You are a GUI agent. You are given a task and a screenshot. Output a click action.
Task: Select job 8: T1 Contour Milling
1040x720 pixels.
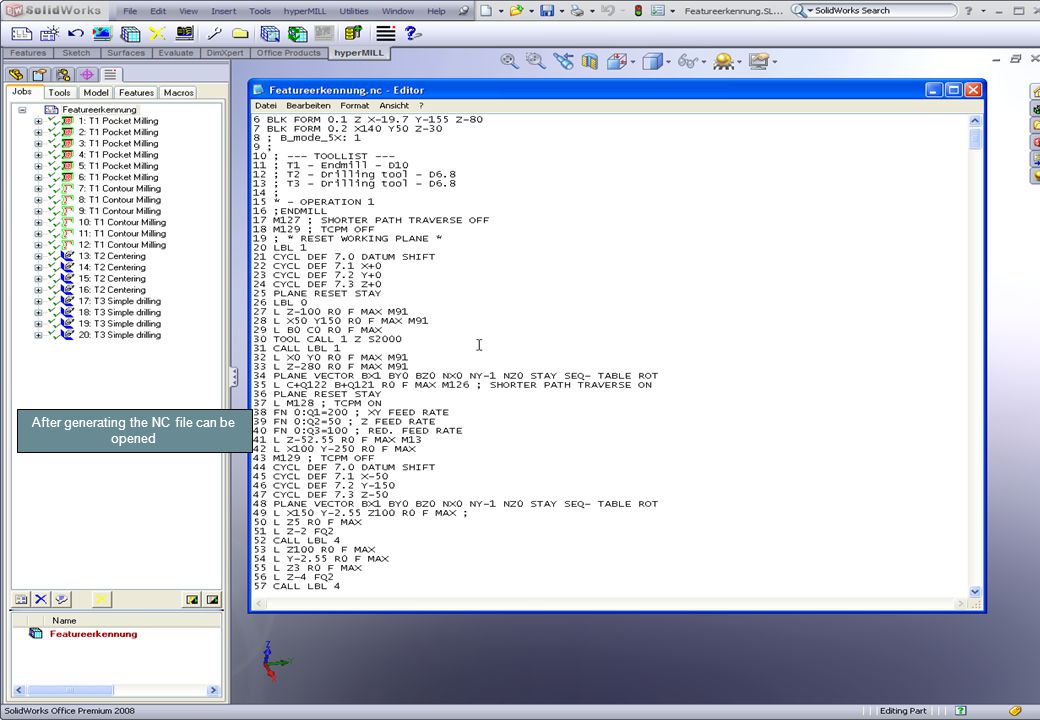[119, 200]
